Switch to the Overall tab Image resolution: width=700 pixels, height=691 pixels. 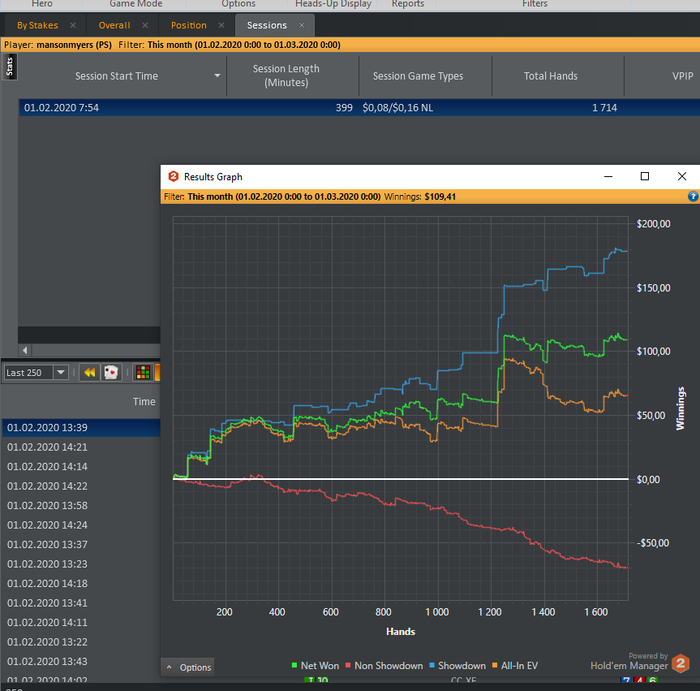(114, 25)
